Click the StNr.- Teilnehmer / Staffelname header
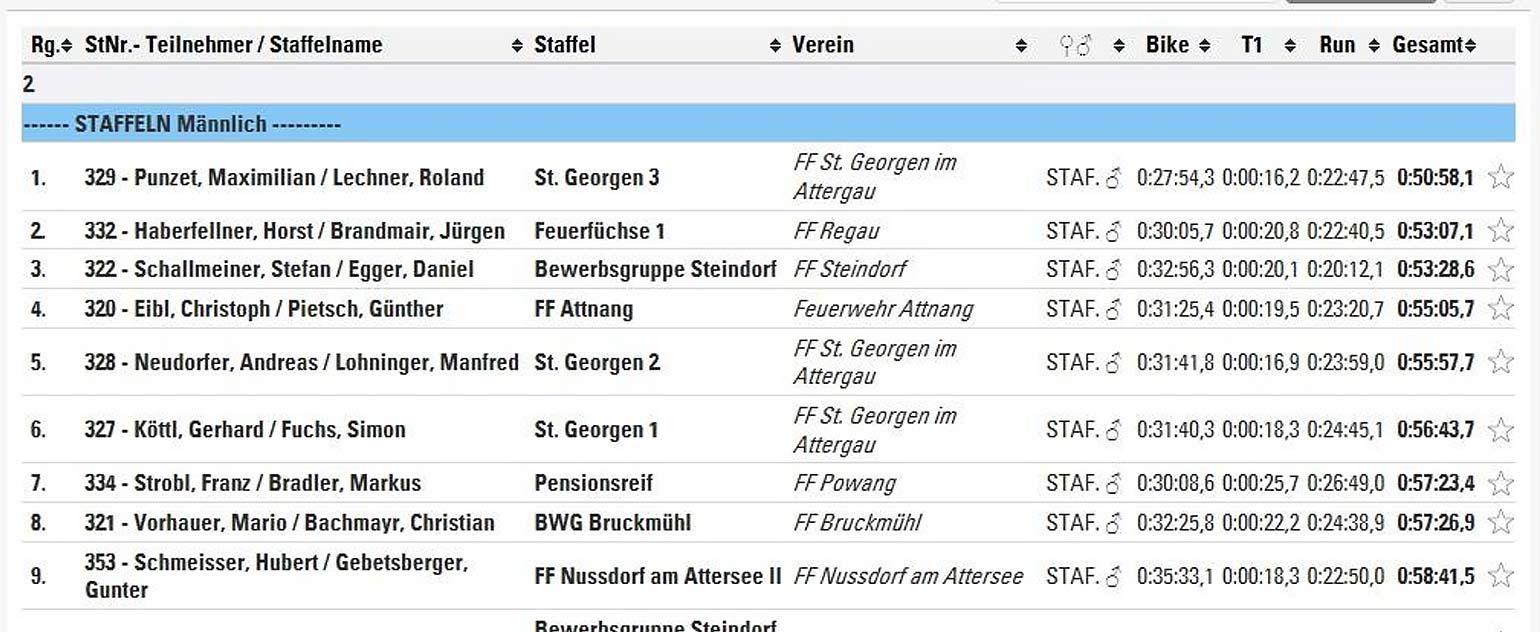 pyautogui.click(x=234, y=45)
